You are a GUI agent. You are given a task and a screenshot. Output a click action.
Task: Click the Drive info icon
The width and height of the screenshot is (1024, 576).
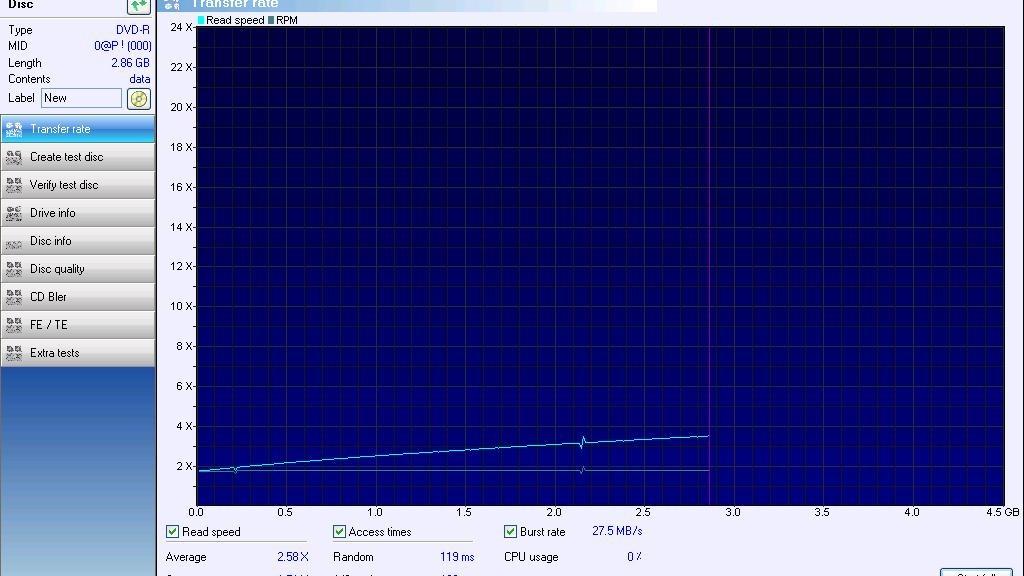[14, 213]
